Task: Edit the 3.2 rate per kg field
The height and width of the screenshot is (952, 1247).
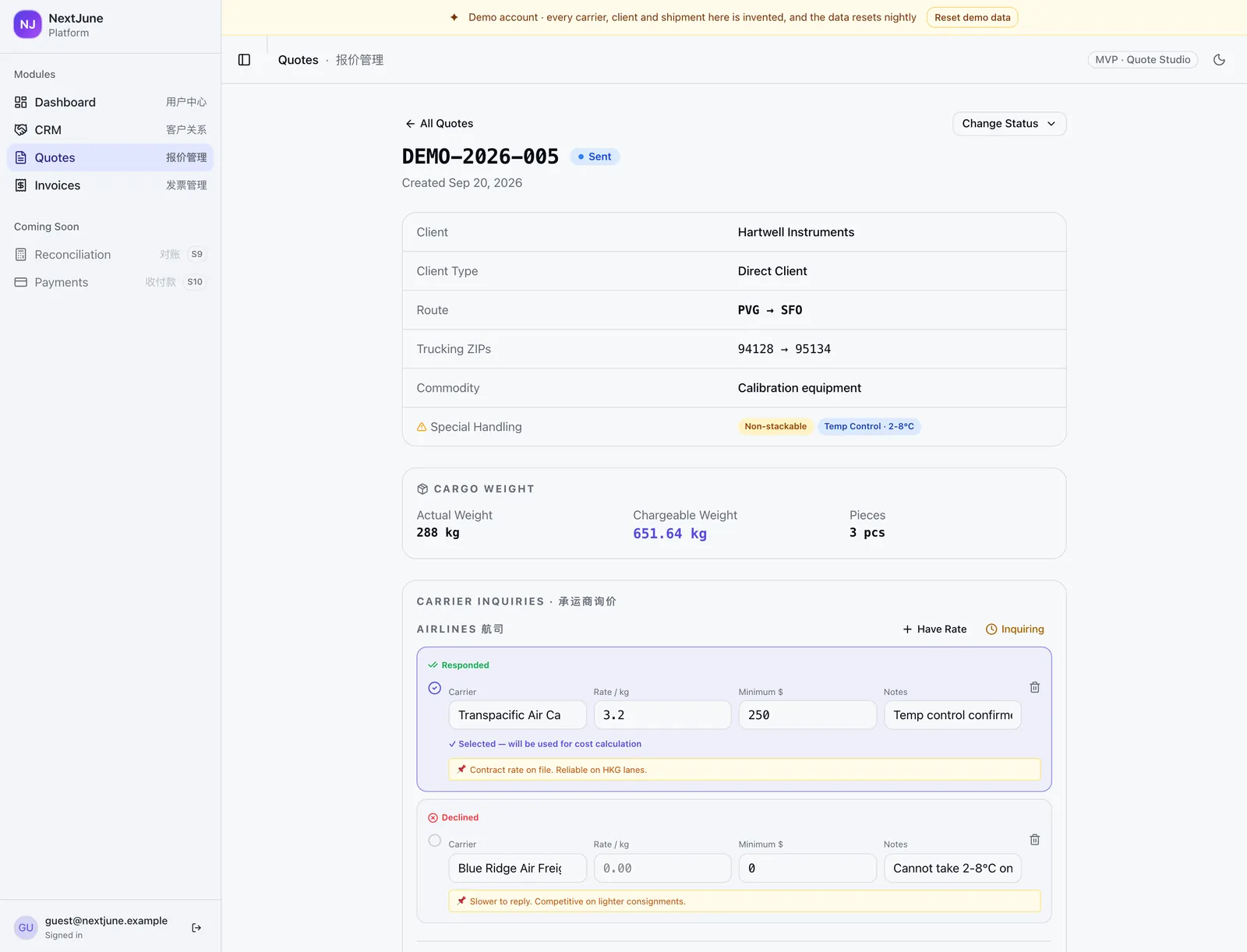Action: click(662, 715)
